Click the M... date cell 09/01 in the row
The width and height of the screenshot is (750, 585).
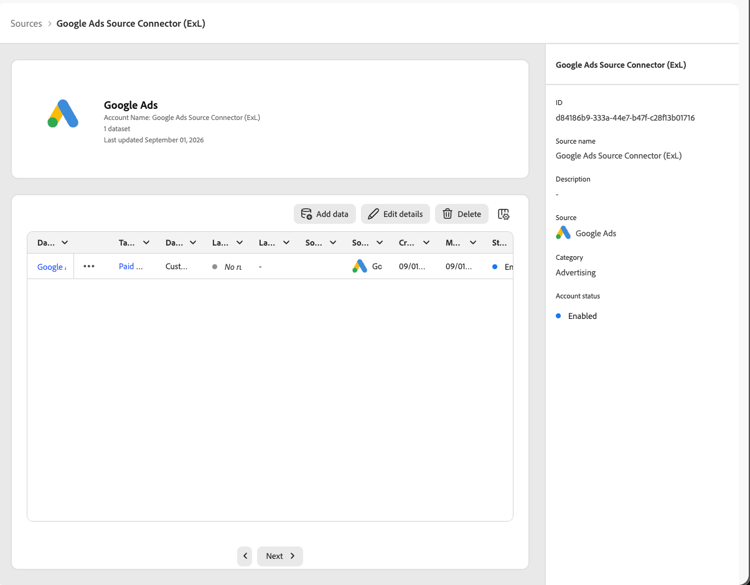point(459,266)
